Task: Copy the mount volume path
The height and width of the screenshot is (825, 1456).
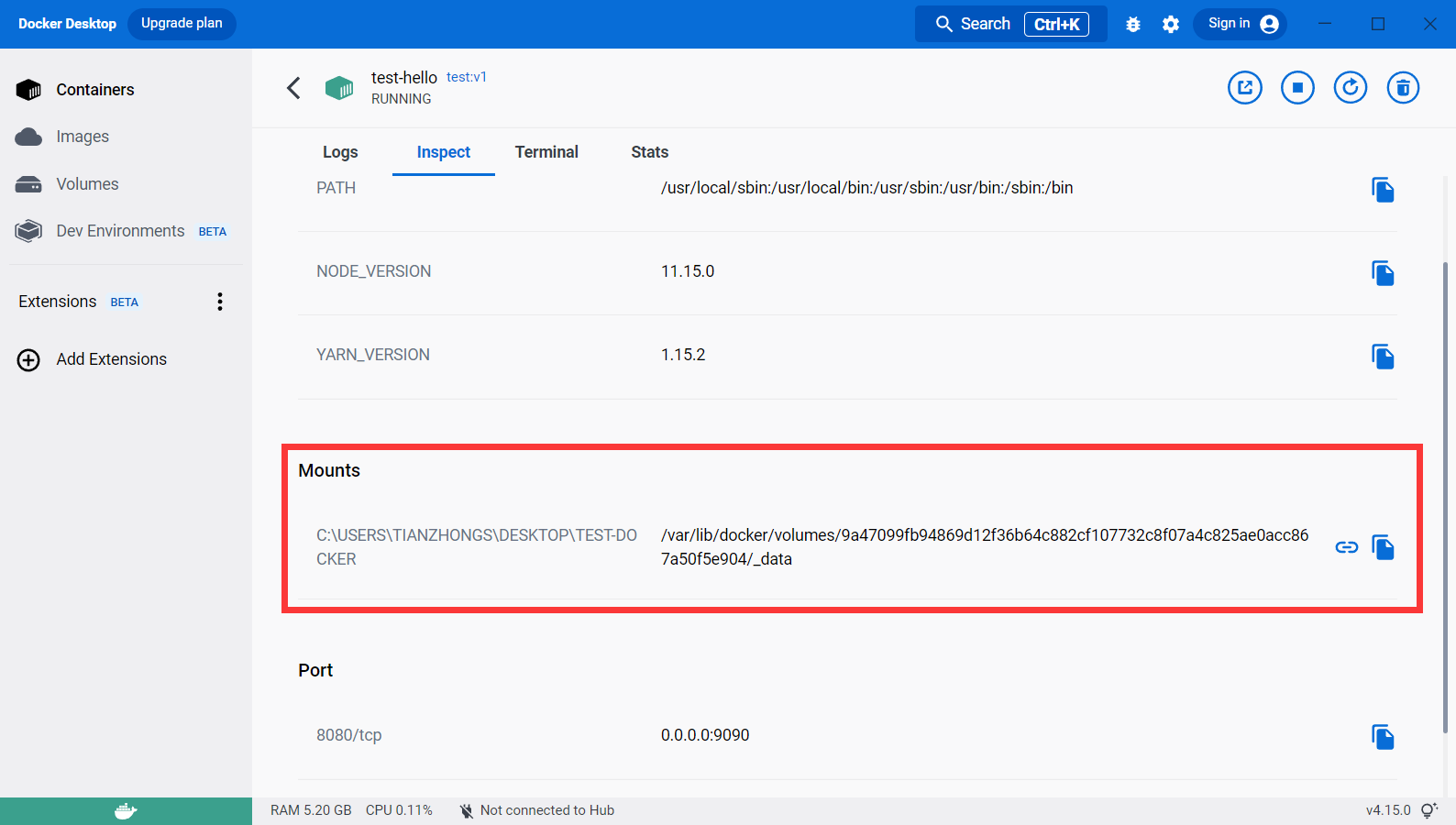Action: pyautogui.click(x=1383, y=547)
